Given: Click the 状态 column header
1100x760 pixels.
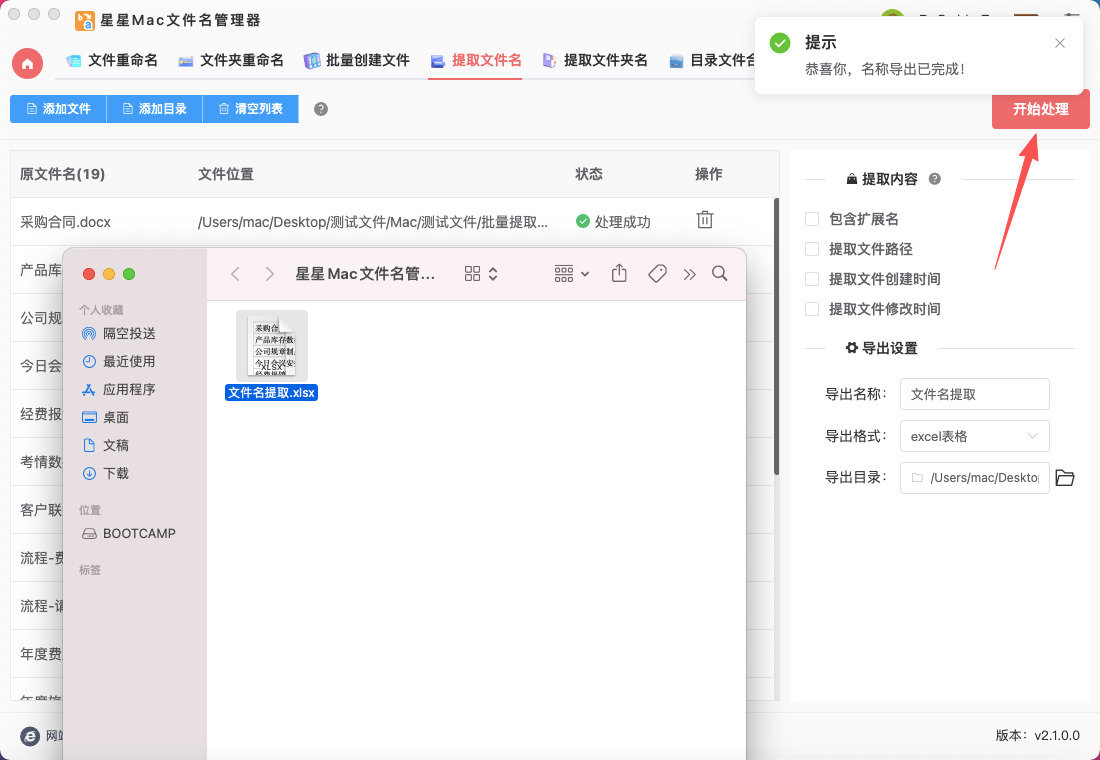Looking at the screenshot, I should pyautogui.click(x=589, y=174).
